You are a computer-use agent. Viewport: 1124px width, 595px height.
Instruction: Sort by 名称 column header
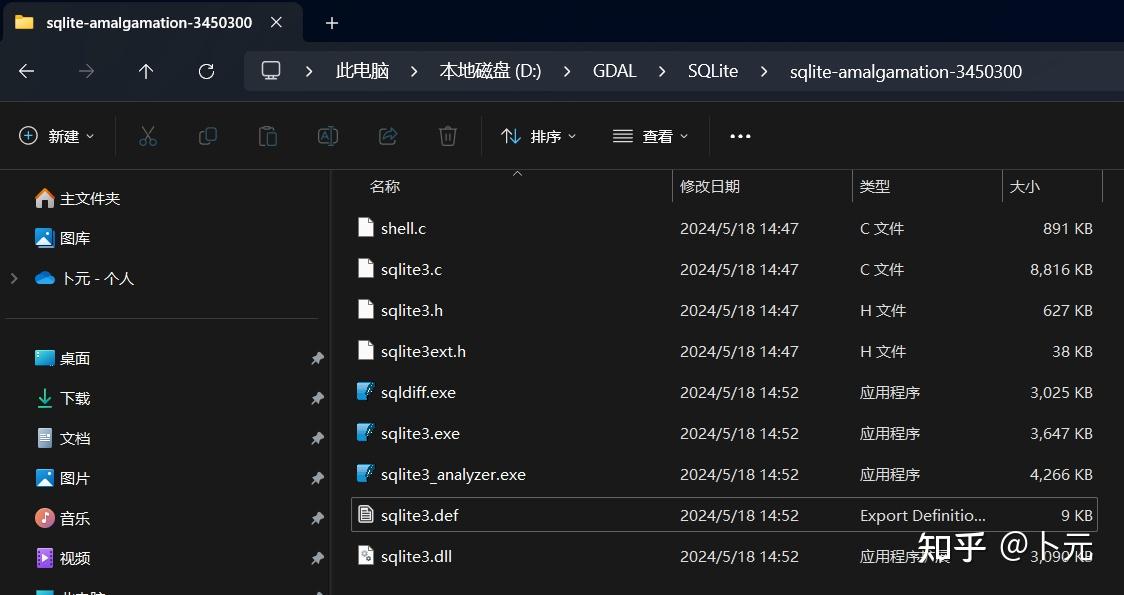384,186
